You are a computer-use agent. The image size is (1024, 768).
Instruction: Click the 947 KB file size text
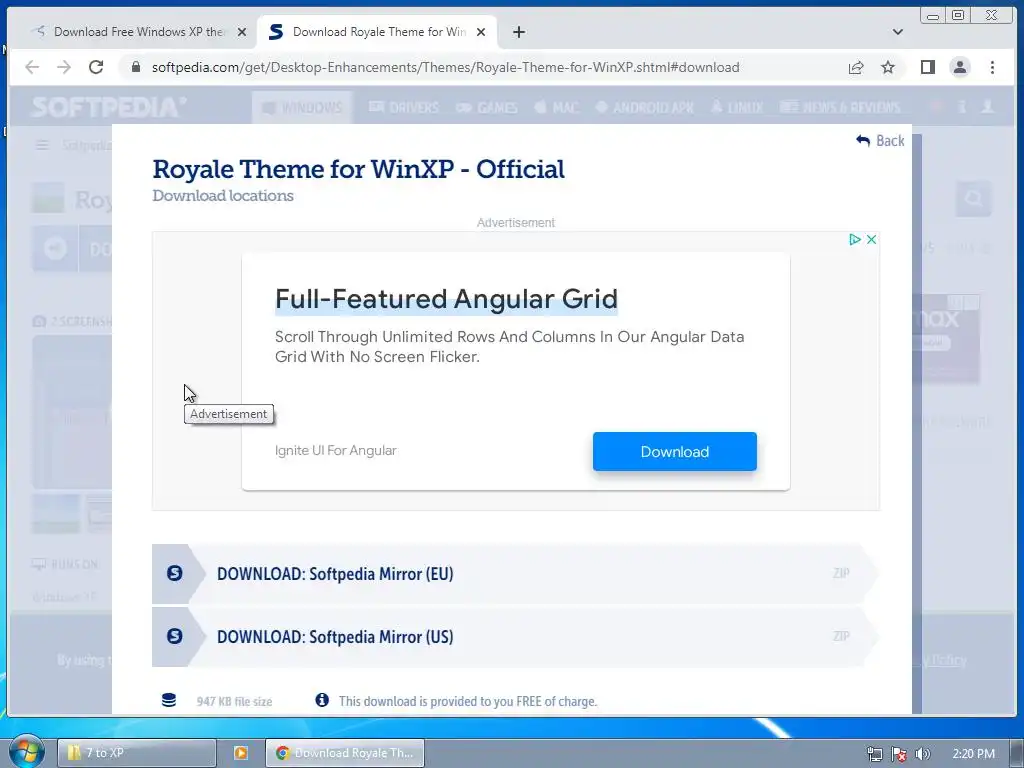point(234,701)
